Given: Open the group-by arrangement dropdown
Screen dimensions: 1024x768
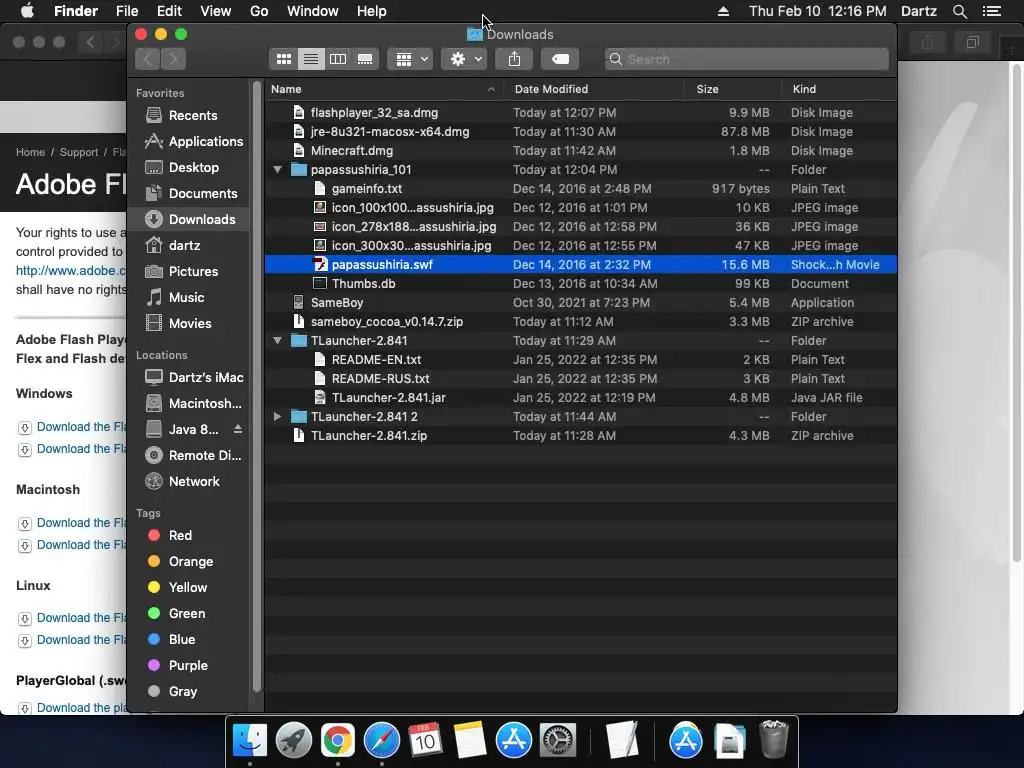Looking at the screenshot, I should pos(411,59).
